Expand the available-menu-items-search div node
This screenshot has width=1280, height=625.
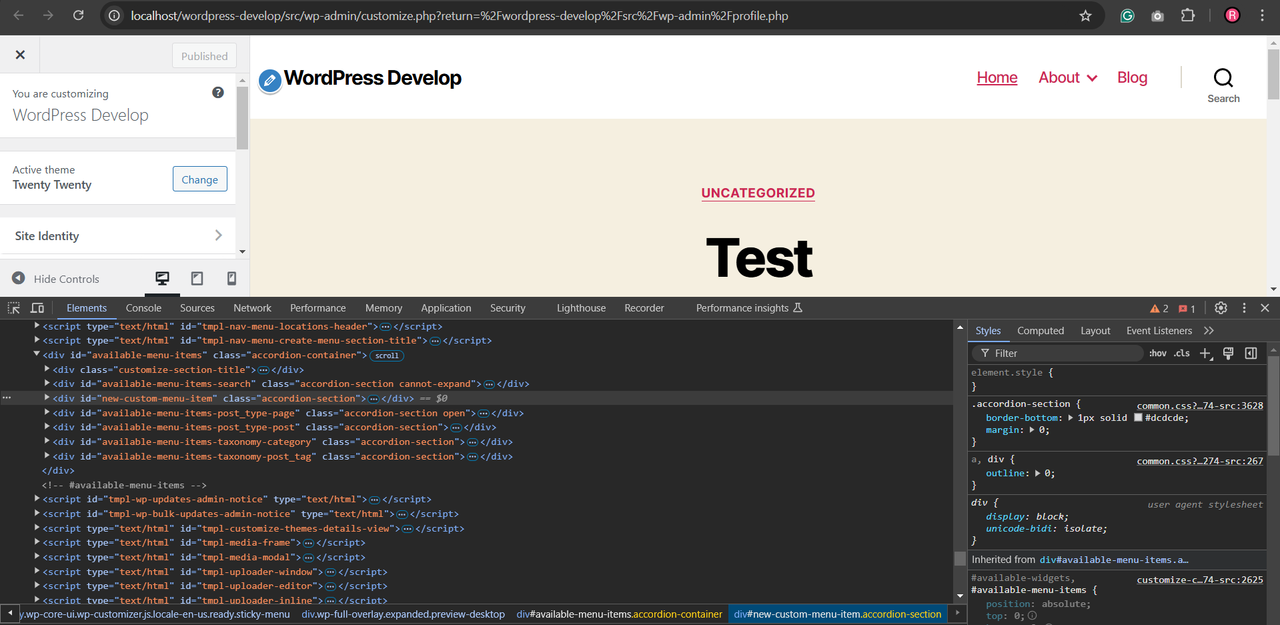click(47, 384)
